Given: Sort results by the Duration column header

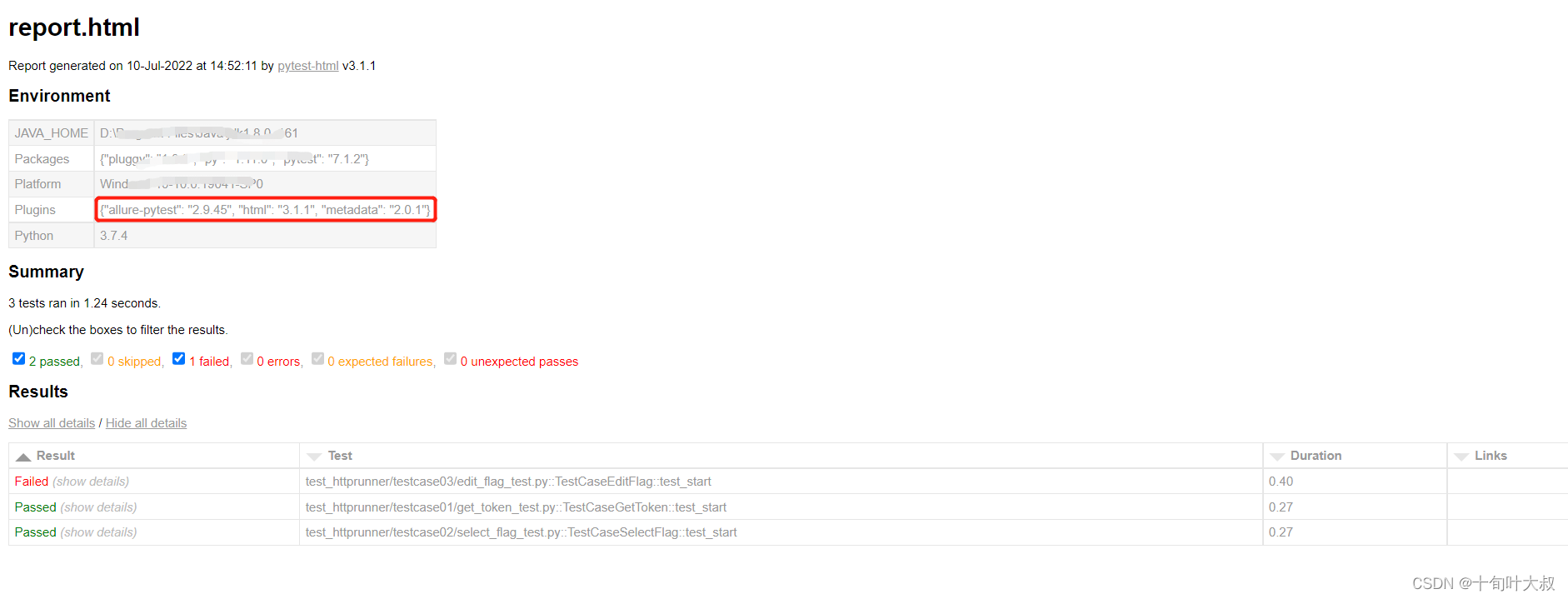Looking at the screenshot, I should pyautogui.click(x=1355, y=456).
